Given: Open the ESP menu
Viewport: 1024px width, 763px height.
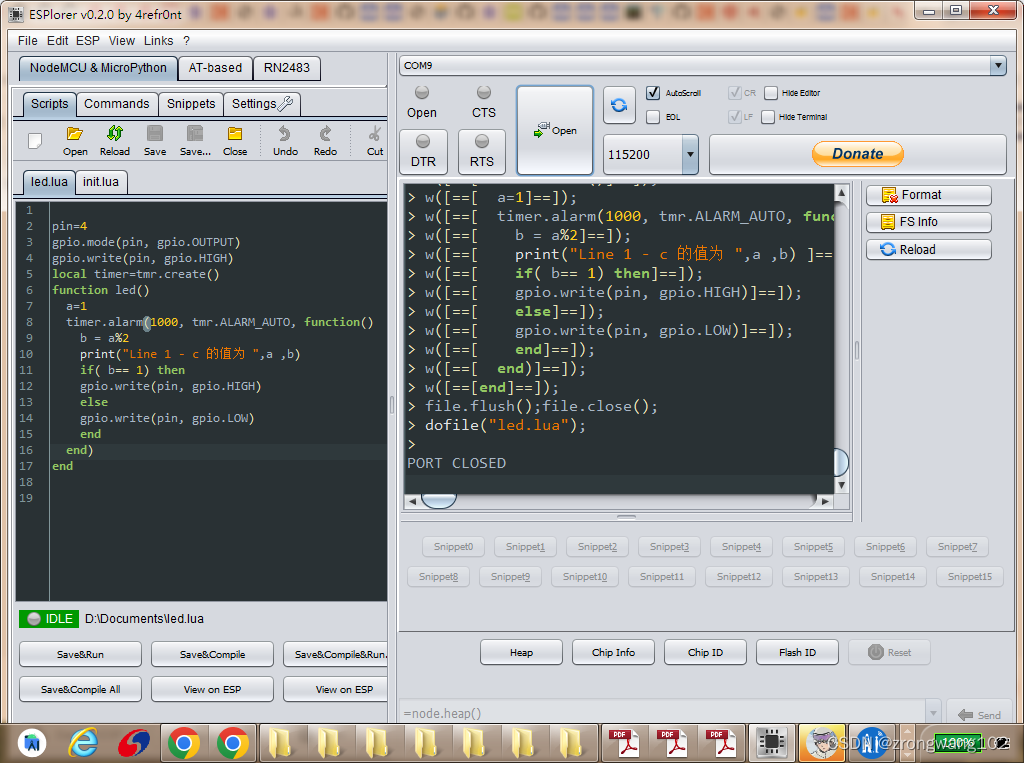Looking at the screenshot, I should coord(88,41).
